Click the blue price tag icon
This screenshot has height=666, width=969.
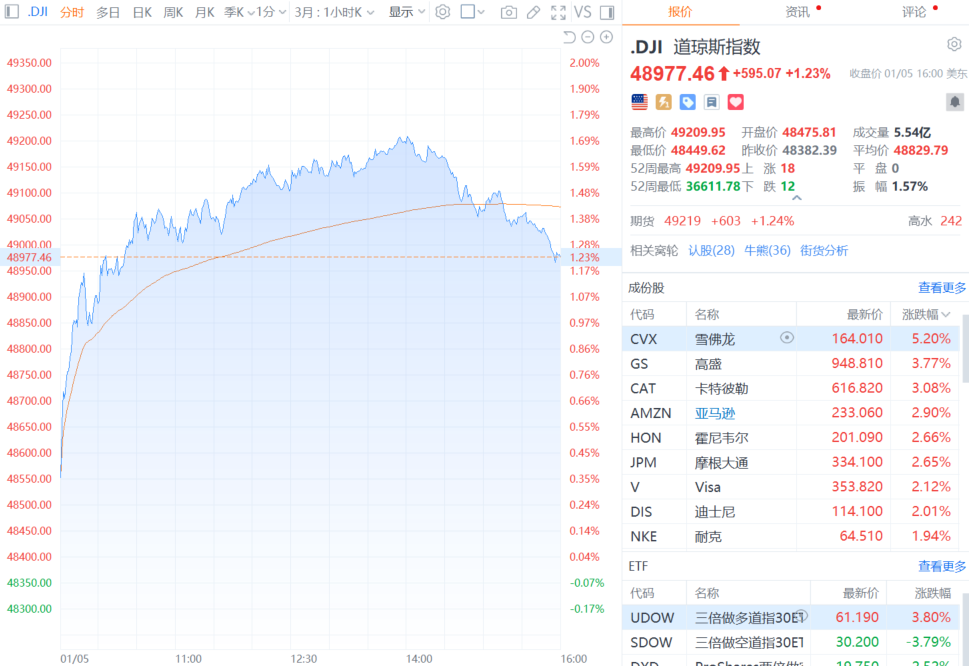click(x=687, y=102)
